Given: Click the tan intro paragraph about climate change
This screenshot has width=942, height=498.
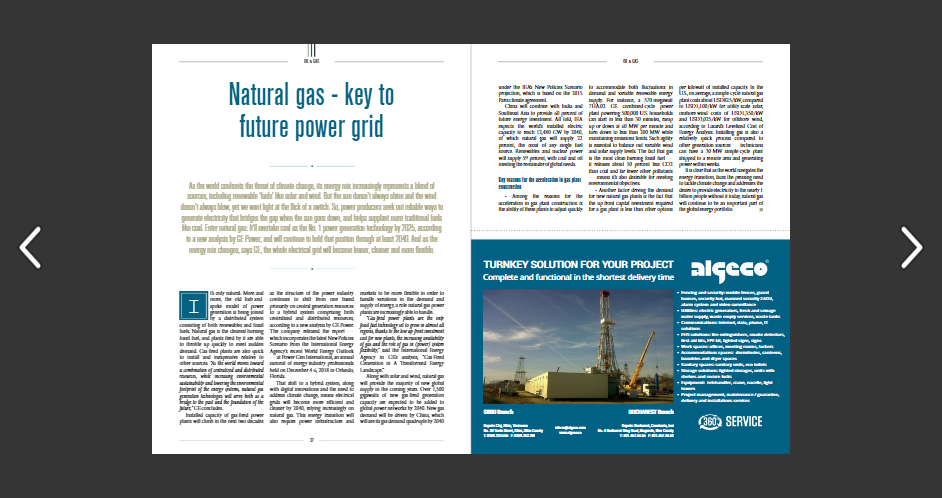Looking at the screenshot, I should click(311, 218).
